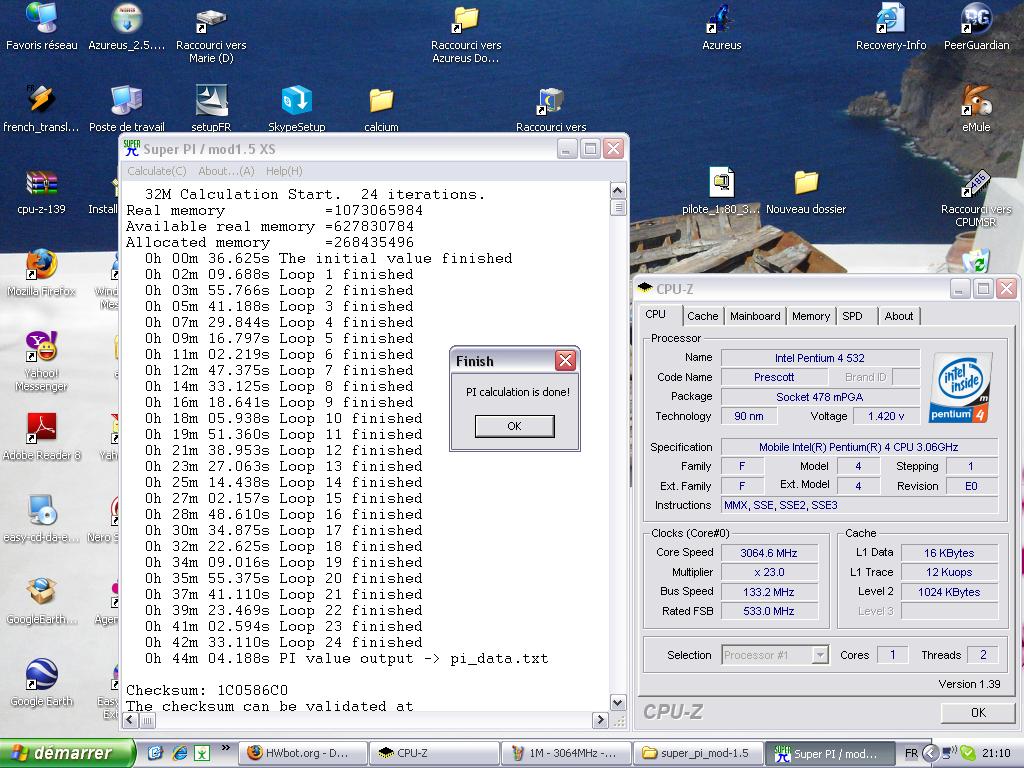
Task: Open the Raccourci vers Marie (D) shortcut
Action: coord(211,34)
